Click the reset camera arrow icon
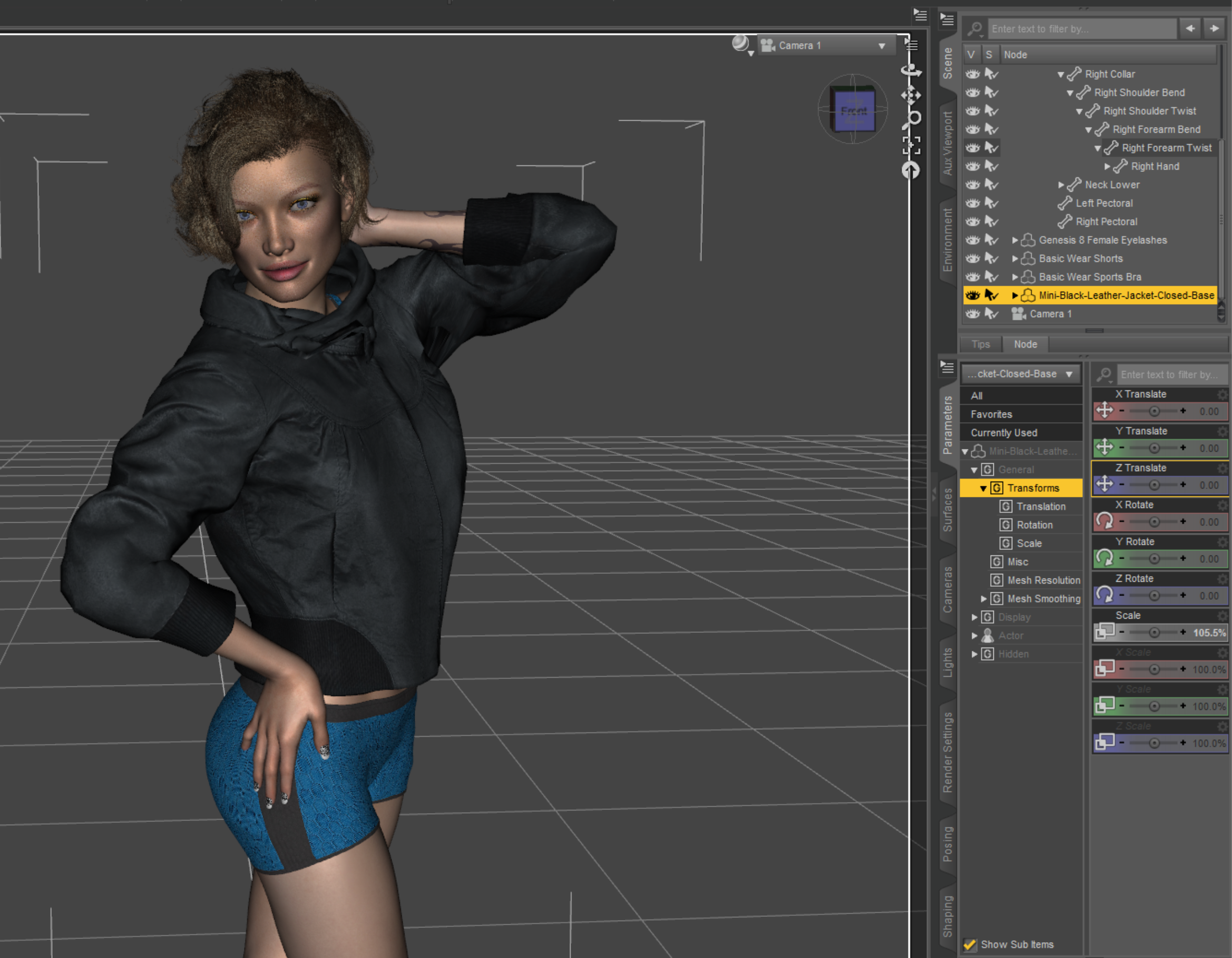The image size is (1232, 958). click(911, 170)
